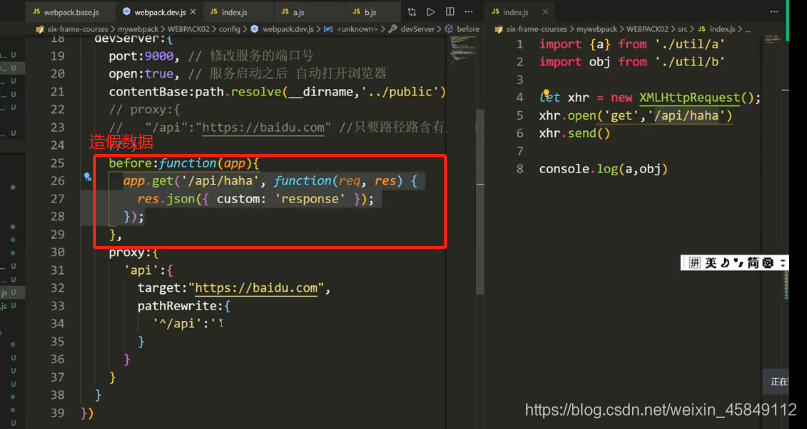
Task: Click the JS icon on a.js tab
Action: pos(285,12)
